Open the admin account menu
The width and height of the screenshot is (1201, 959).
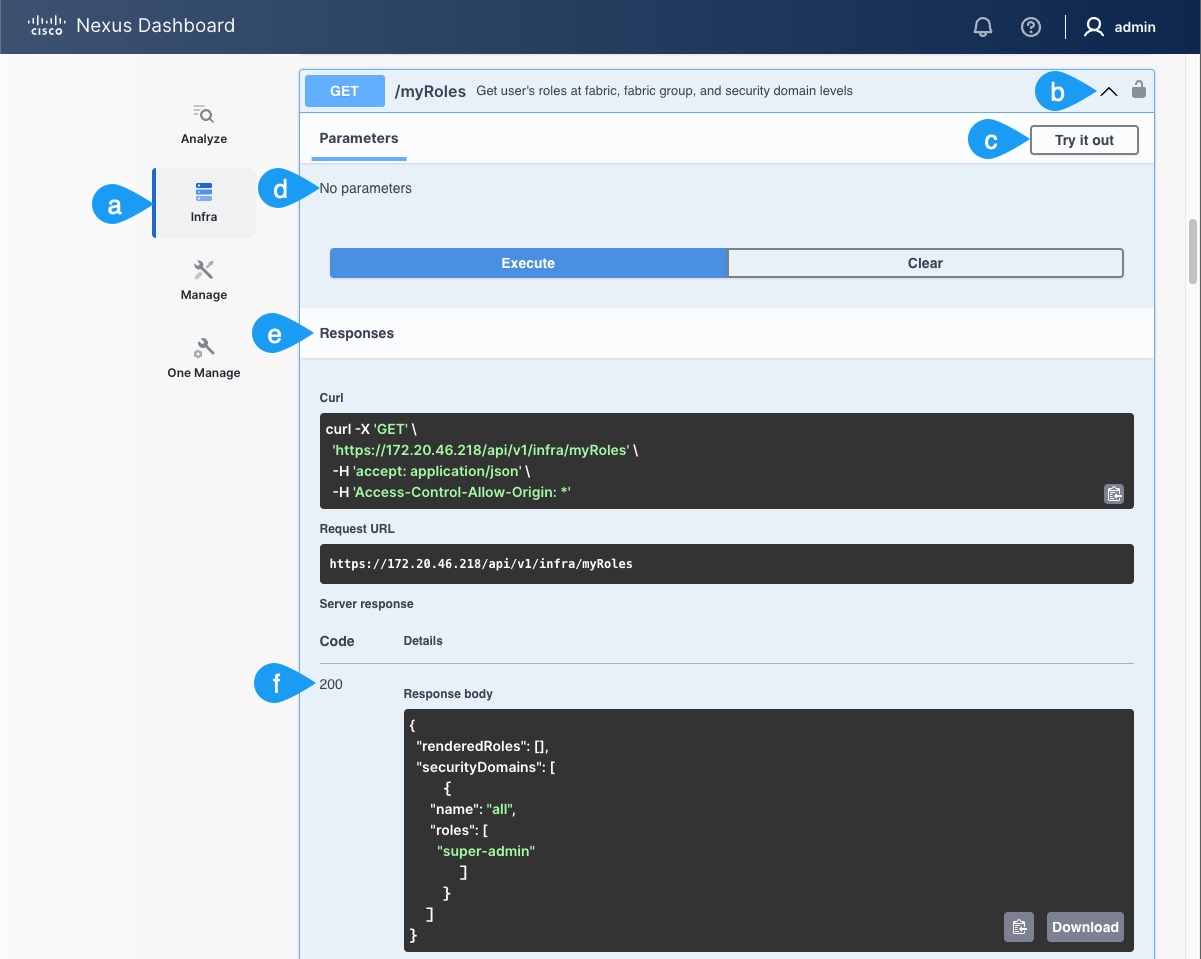(1120, 27)
